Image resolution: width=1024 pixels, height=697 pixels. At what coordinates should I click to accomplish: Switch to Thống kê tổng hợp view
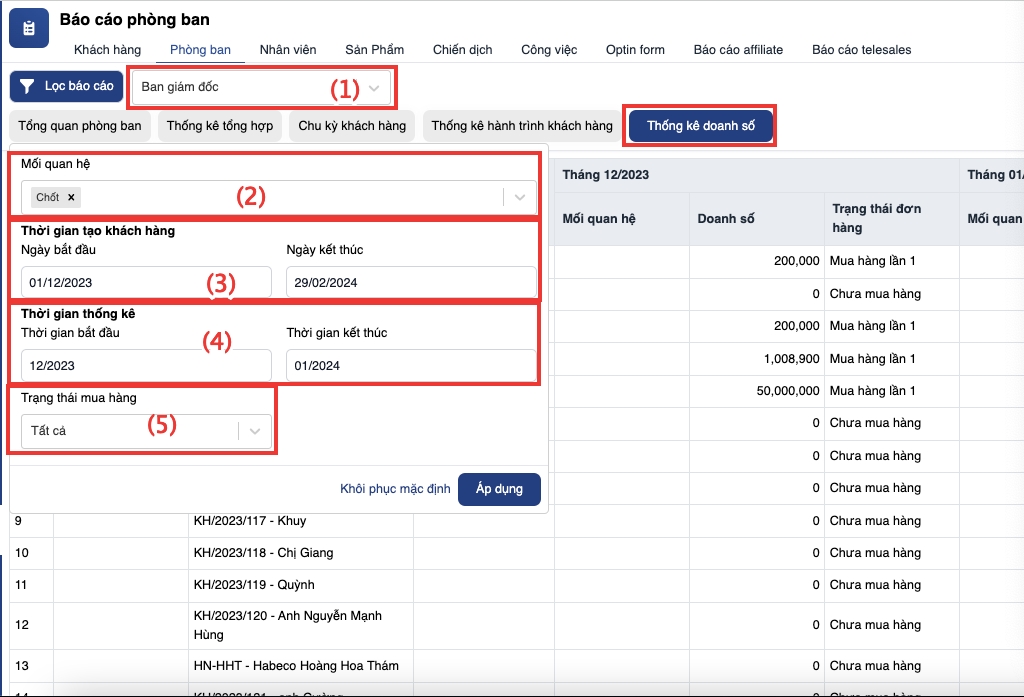[x=220, y=126]
